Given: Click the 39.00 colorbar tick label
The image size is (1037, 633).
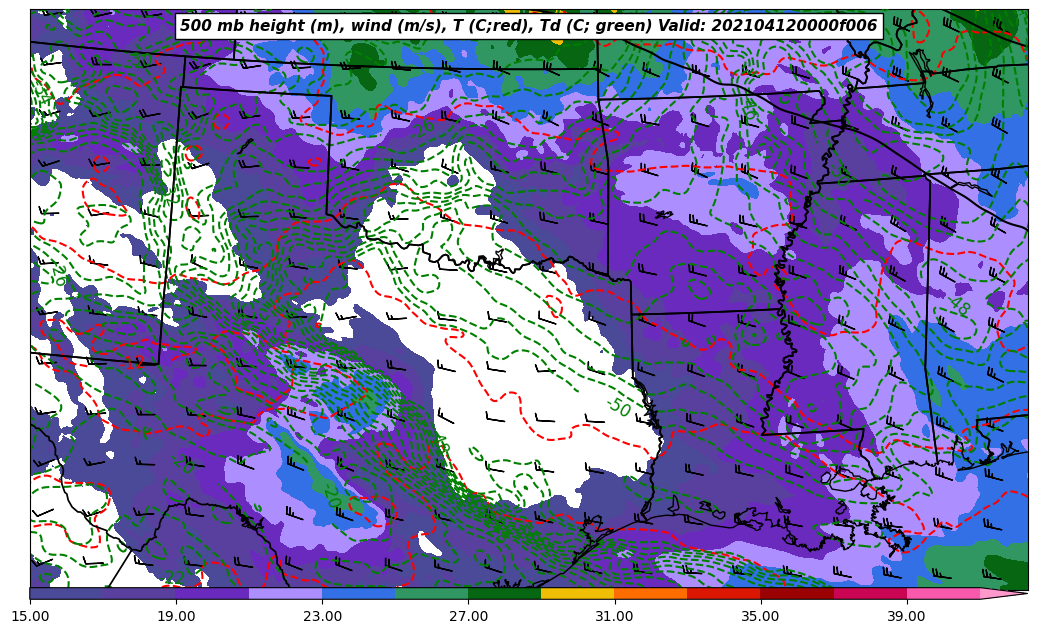Looking at the screenshot, I should point(906,616).
